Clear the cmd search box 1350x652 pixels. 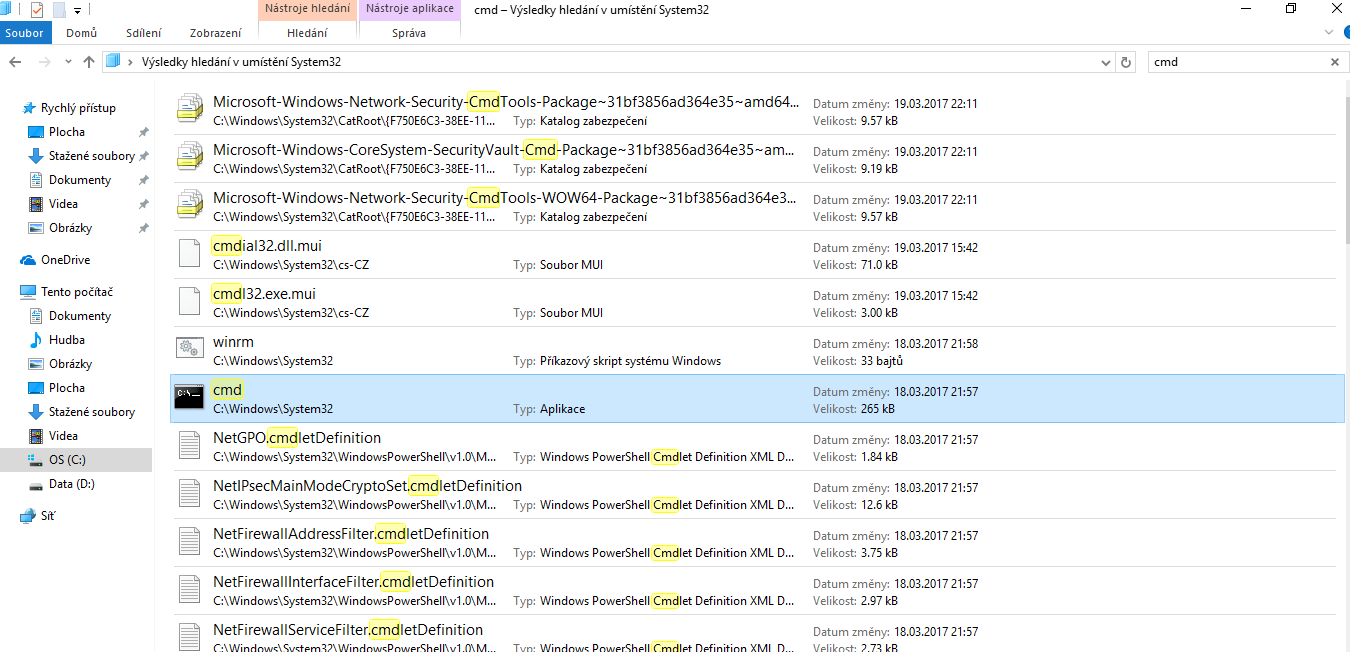point(1334,62)
